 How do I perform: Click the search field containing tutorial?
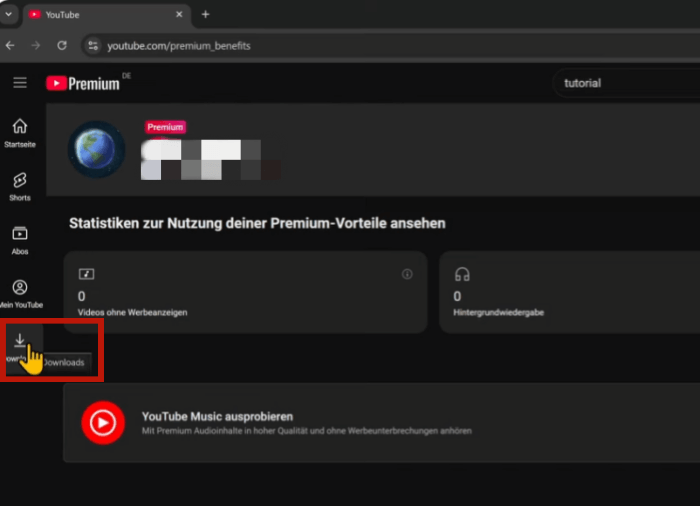[626, 83]
